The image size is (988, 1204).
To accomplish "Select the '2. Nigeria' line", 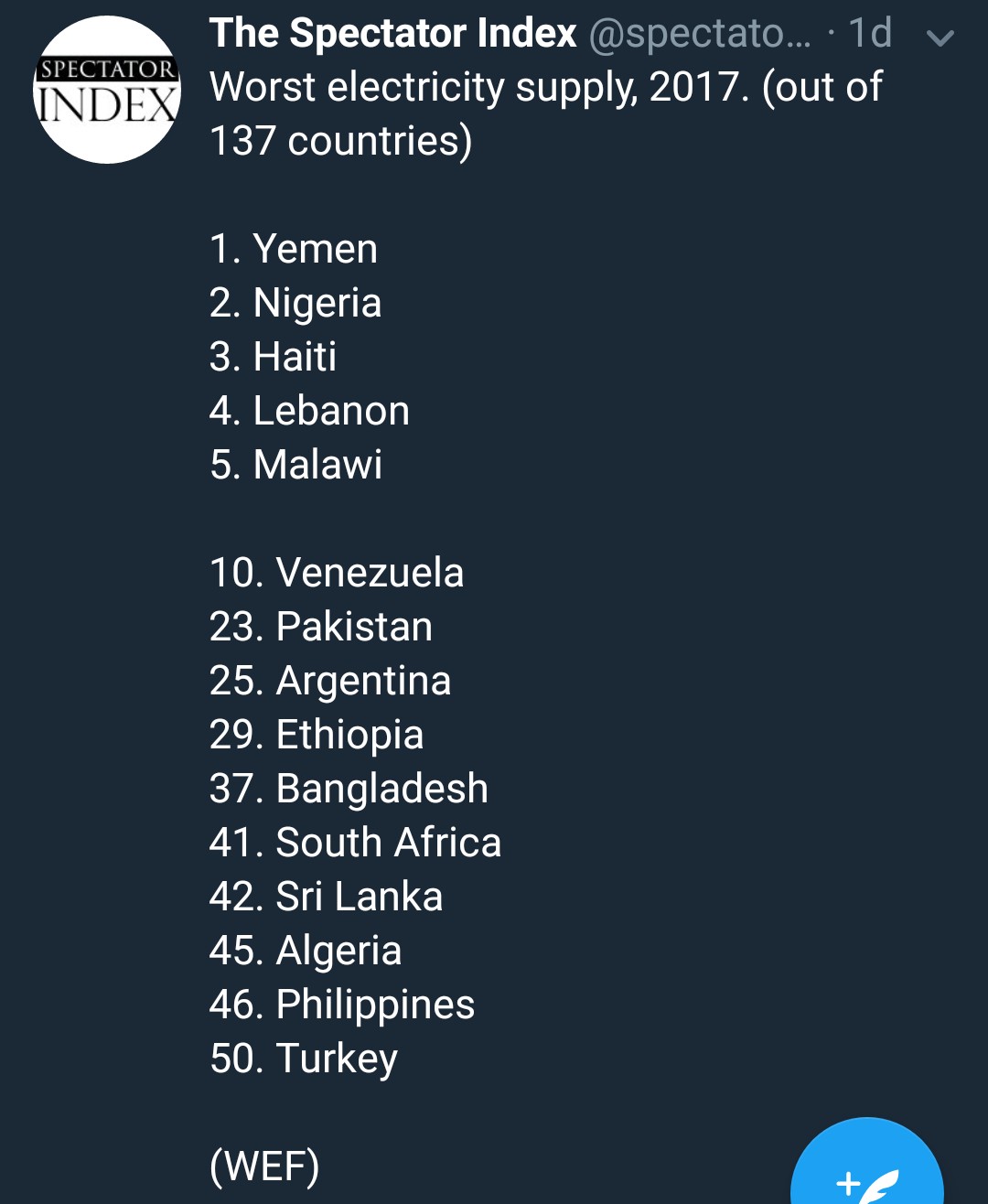I will tap(295, 303).
